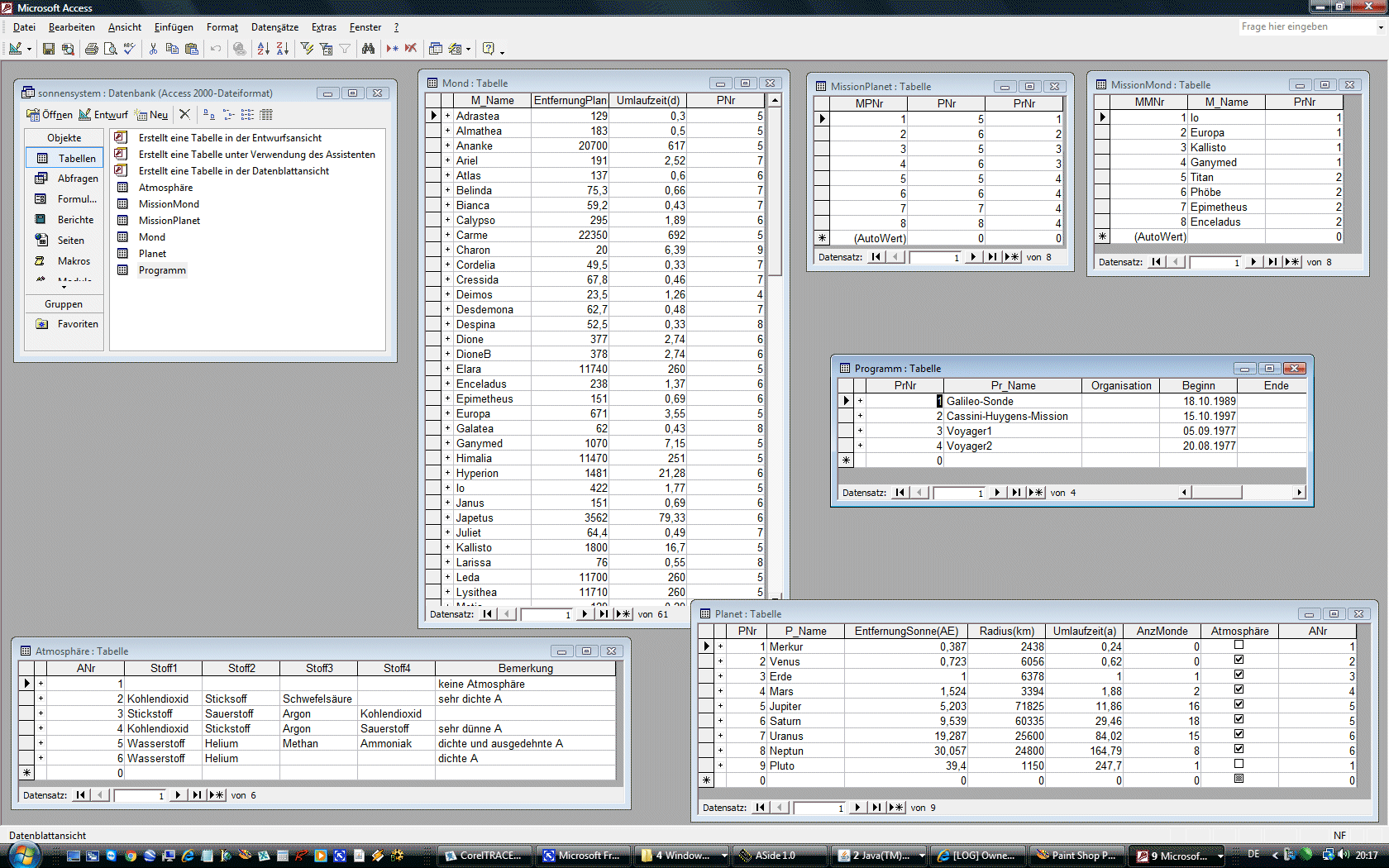The height and width of the screenshot is (868, 1389).
Task: Click the 'Frage hier eingeben' help field
Action: [1306, 27]
